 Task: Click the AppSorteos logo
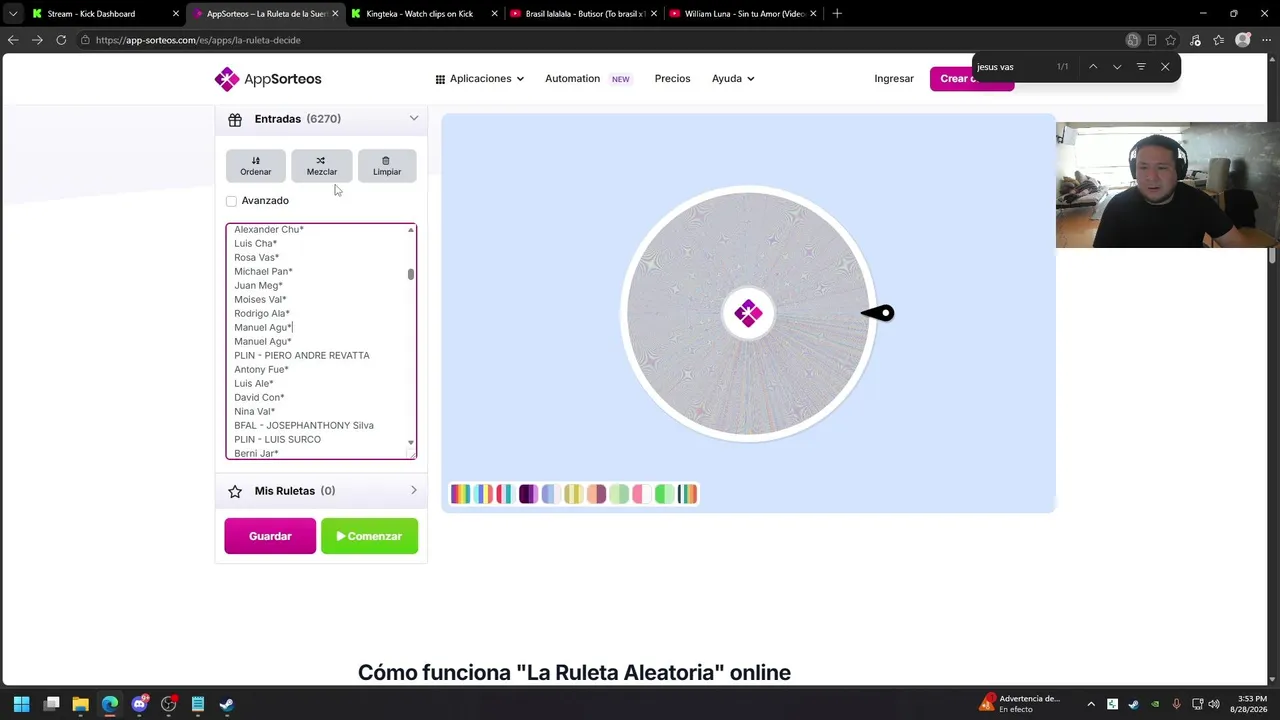268,79
